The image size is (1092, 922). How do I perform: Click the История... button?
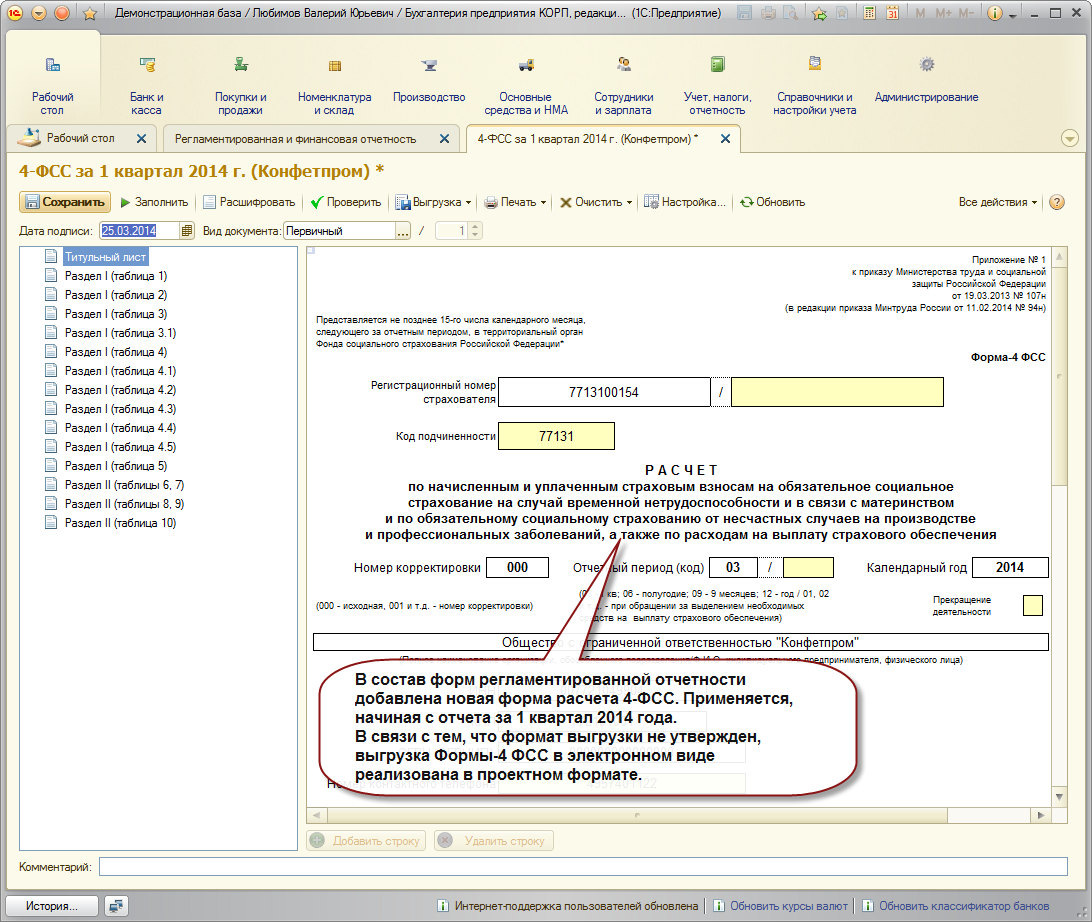coord(52,906)
